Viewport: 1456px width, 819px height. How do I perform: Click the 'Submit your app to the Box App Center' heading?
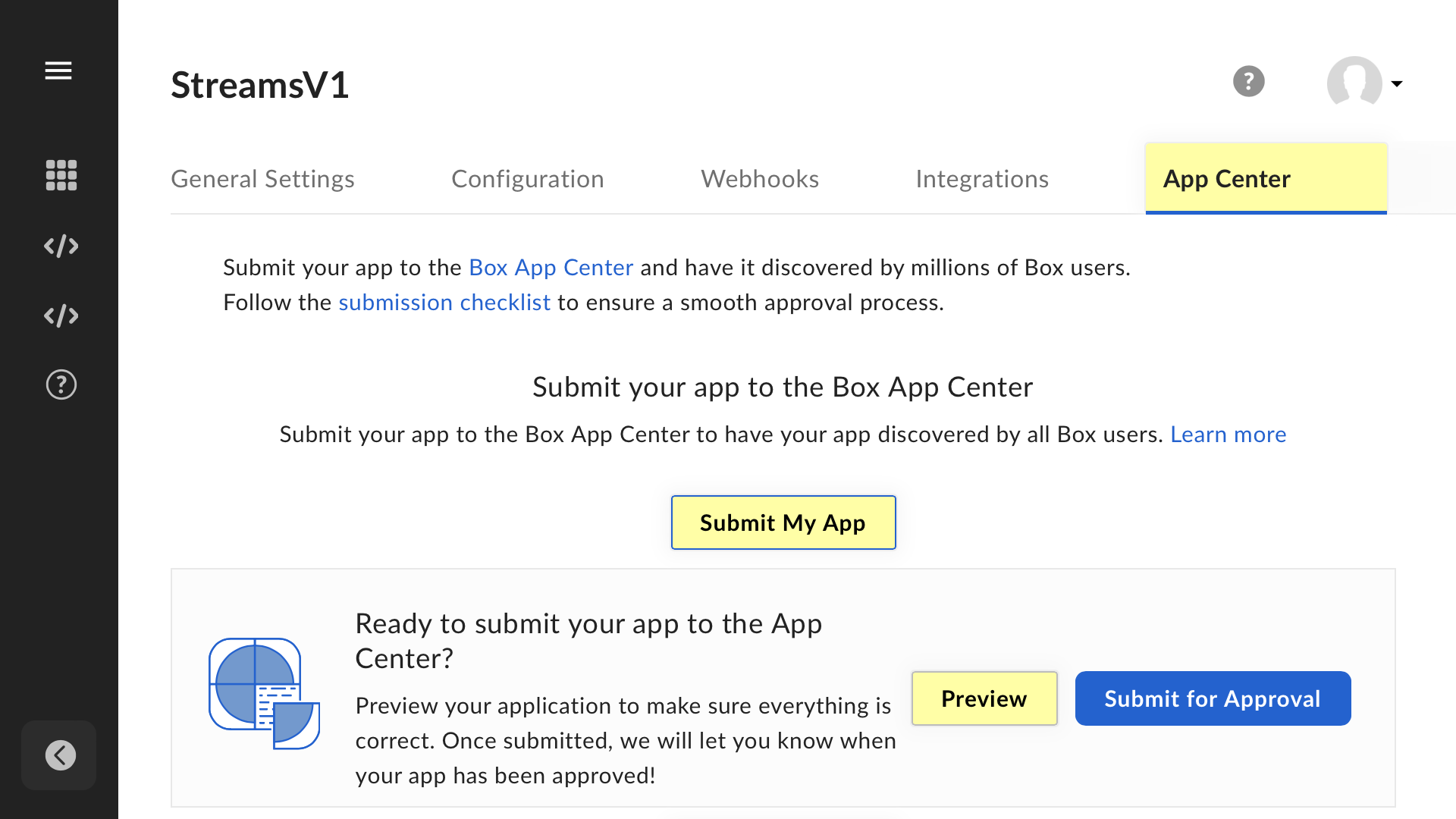[783, 388]
